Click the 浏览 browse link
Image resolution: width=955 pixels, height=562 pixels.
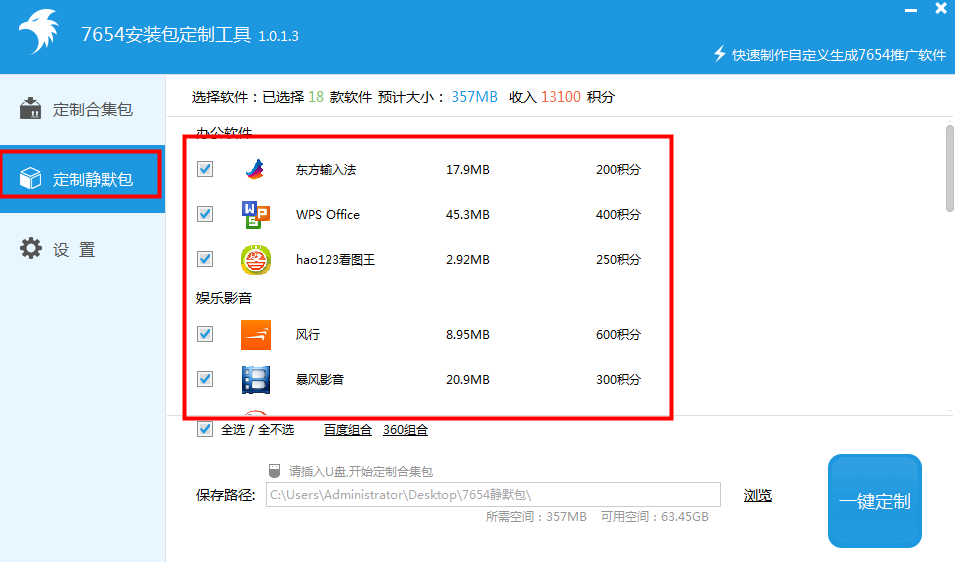point(758,496)
